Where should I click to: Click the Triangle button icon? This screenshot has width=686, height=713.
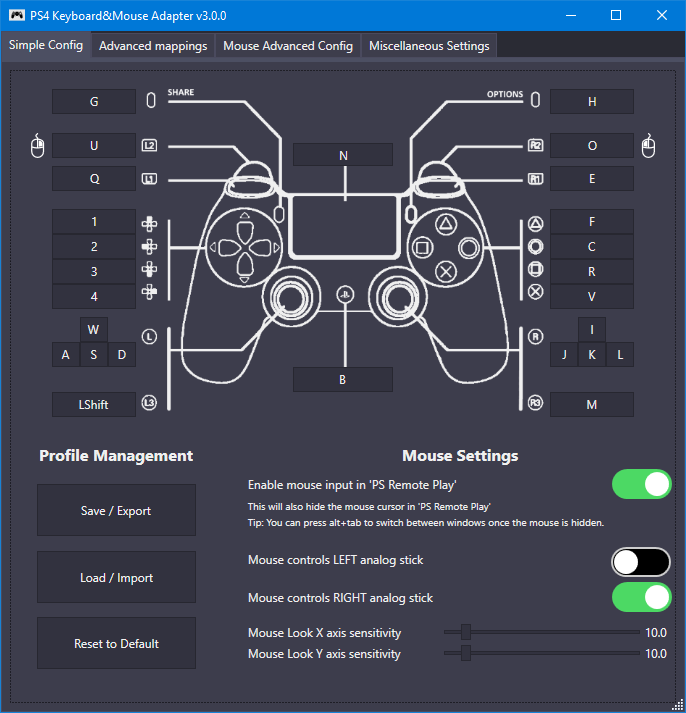click(536, 224)
